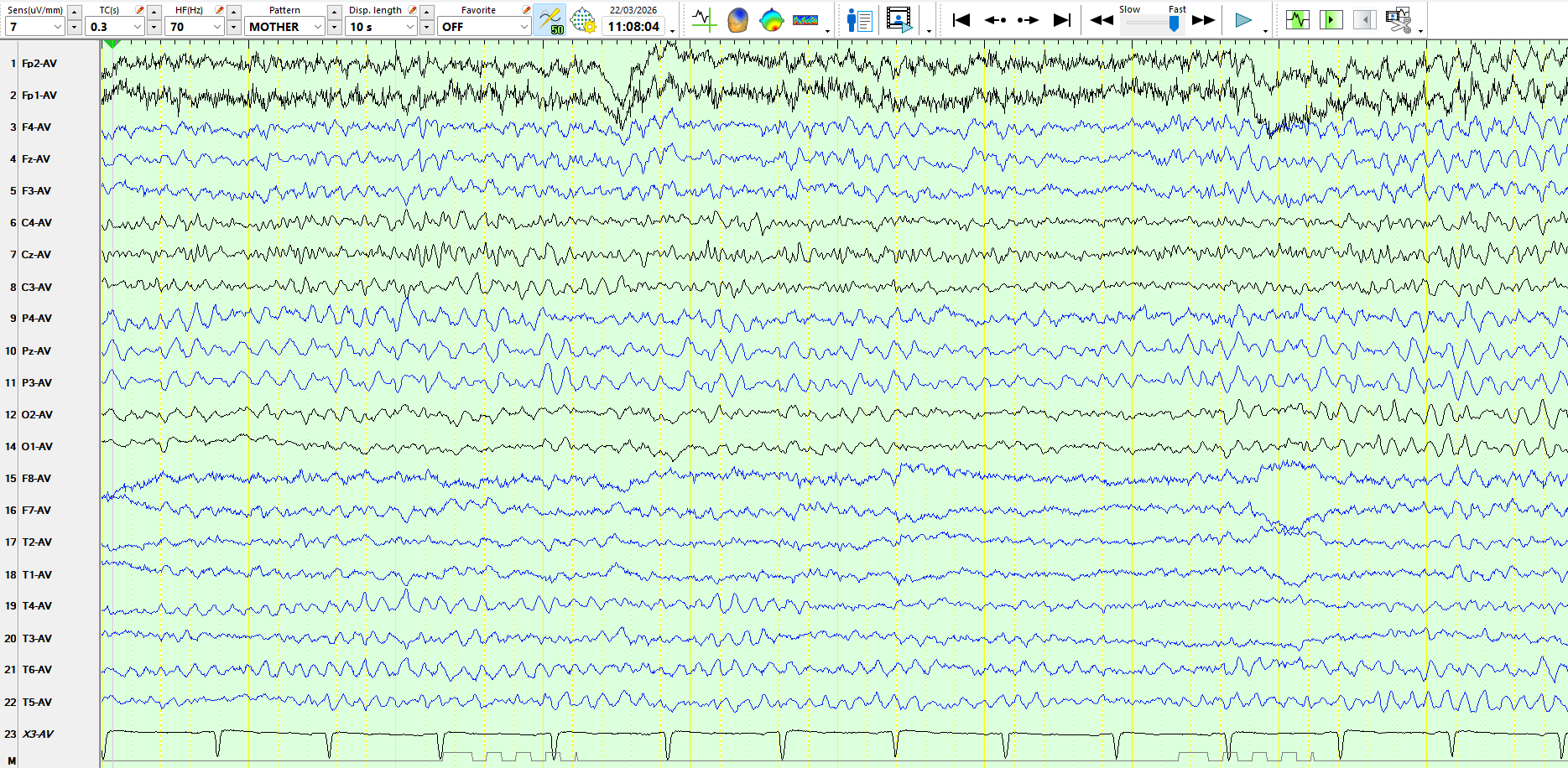
Task: Select the X3-AV channel label
Action: coord(38,734)
